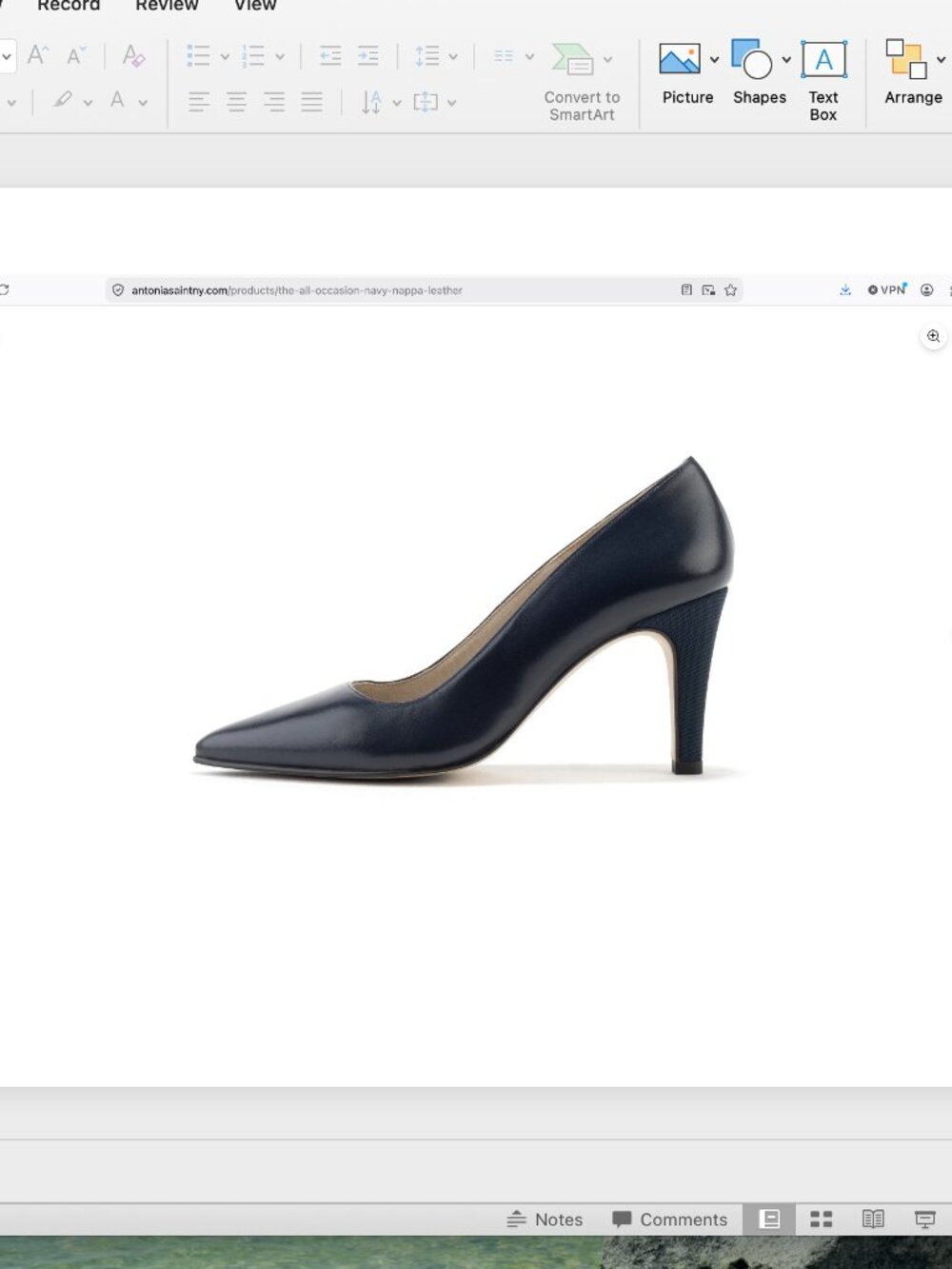Decrease font size with the small A icon
Screen dimensions: 952x1269
point(76,55)
